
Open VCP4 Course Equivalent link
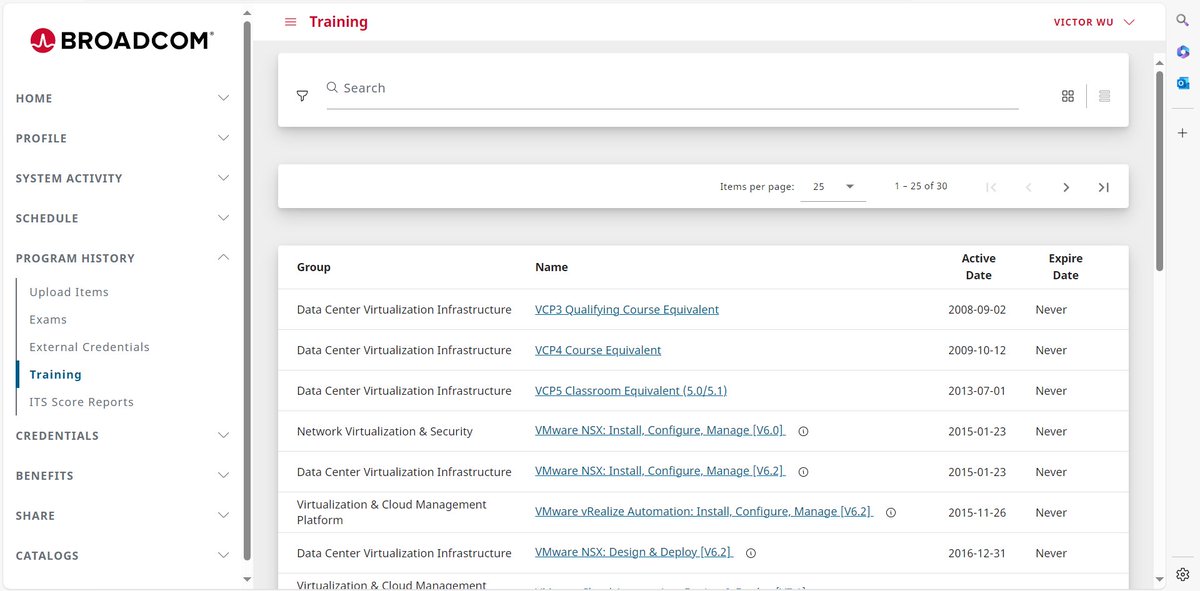point(598,351)
